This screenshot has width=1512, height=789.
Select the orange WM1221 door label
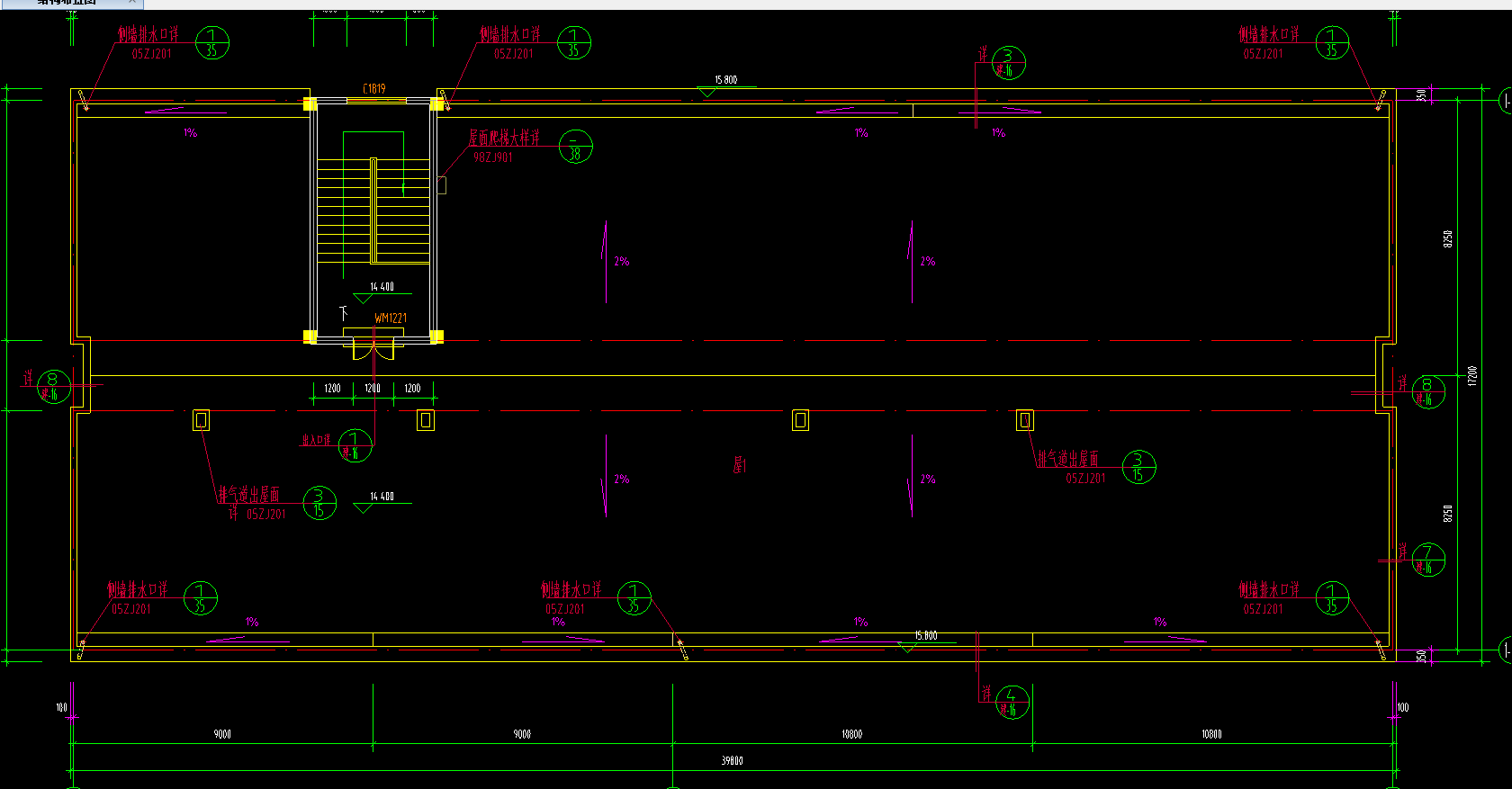coord(391,318)
